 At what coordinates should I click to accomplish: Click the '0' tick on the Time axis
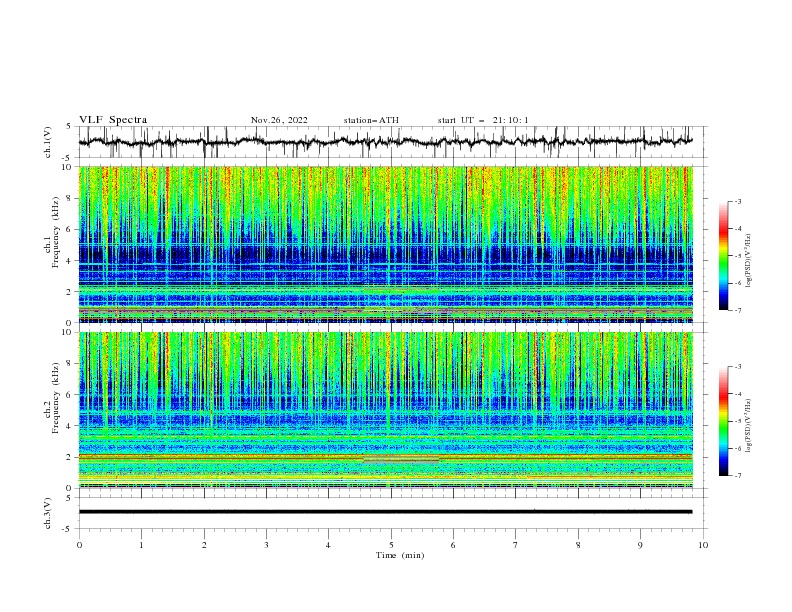(x=79, y=545)
